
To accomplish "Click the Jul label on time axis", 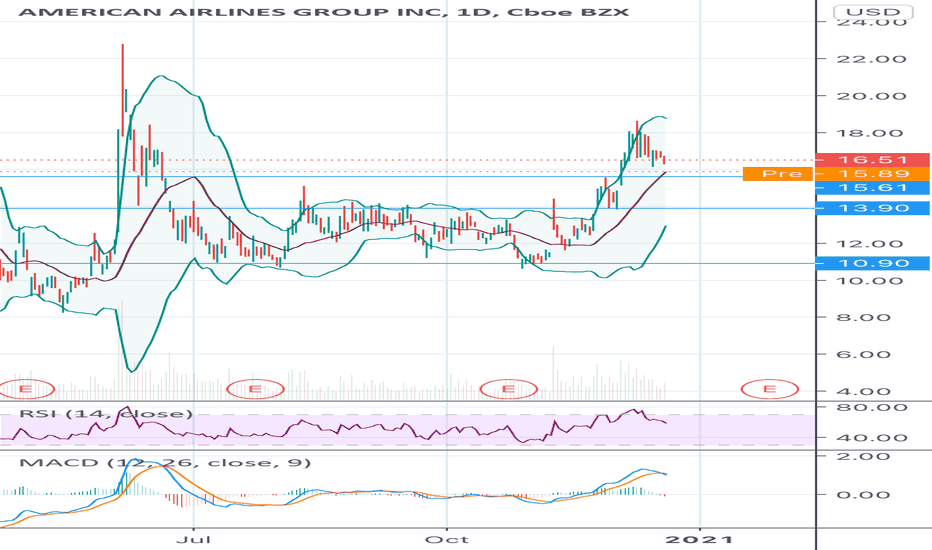I will tap(194, 540).
